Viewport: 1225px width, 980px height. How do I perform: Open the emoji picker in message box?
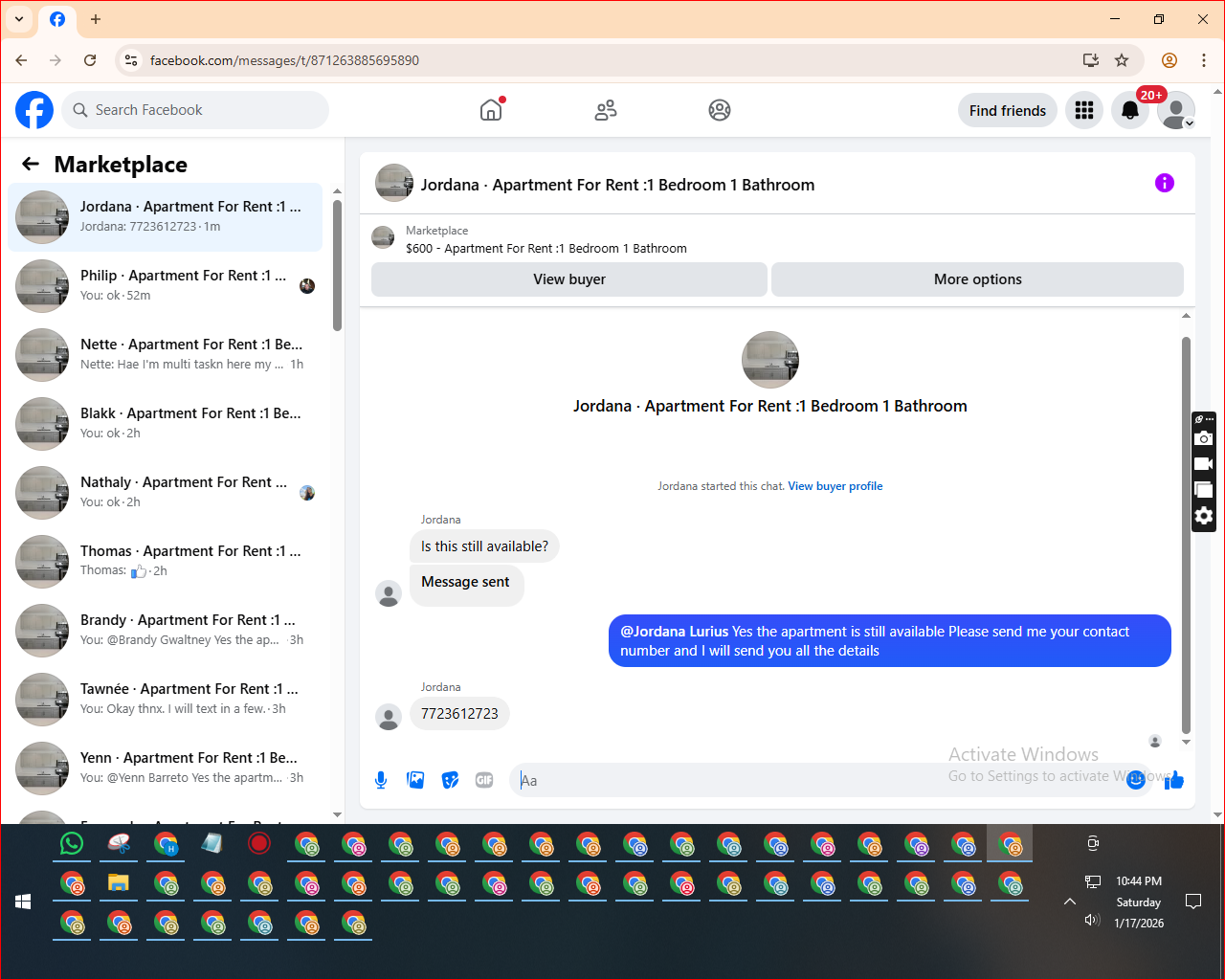(1136, 780)
